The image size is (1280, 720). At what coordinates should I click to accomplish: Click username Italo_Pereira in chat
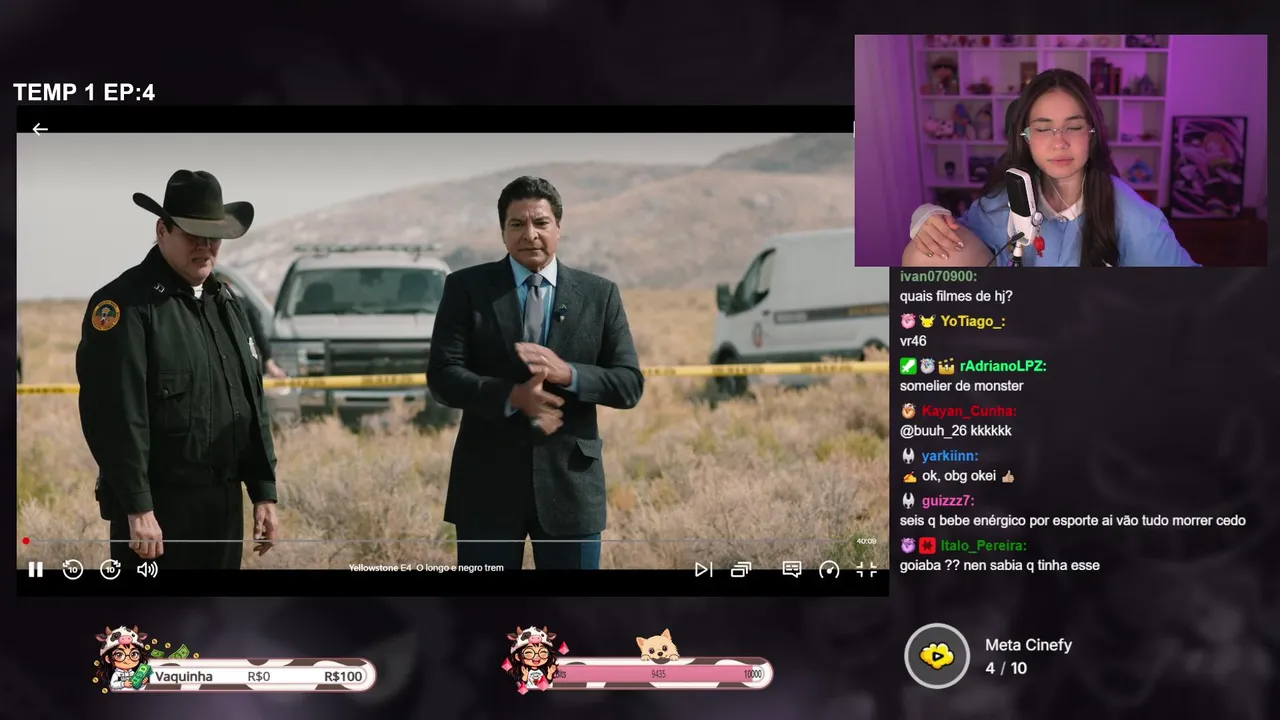[983, 546]
